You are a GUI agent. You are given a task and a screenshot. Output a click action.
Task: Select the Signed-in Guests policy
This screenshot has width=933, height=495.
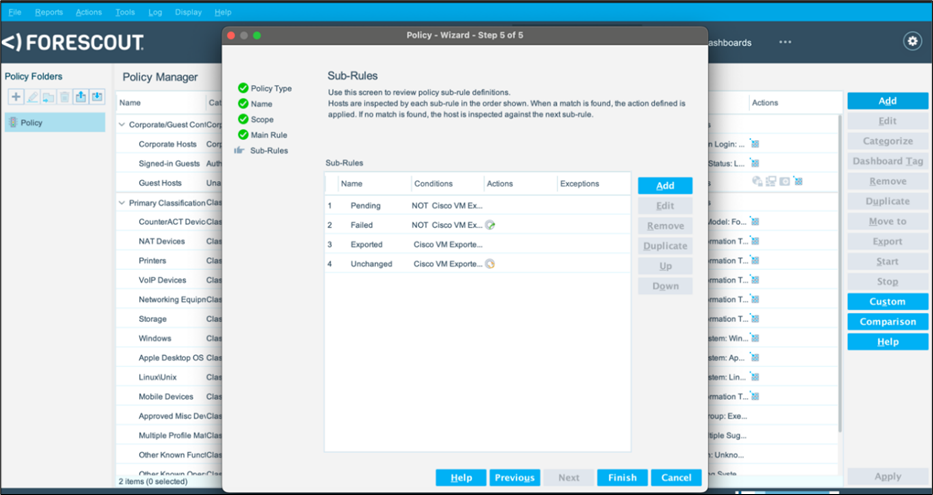click(169, 164)
